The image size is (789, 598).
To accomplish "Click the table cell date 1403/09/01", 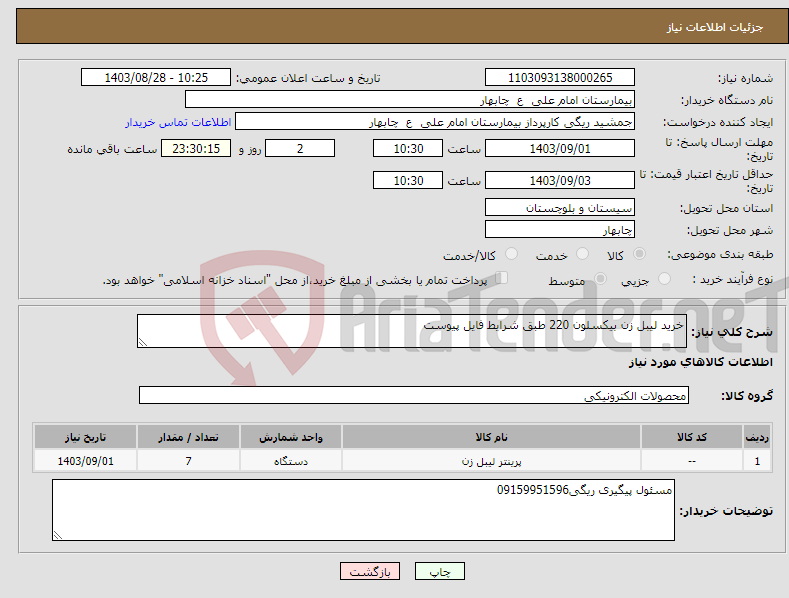I will 86,461.
